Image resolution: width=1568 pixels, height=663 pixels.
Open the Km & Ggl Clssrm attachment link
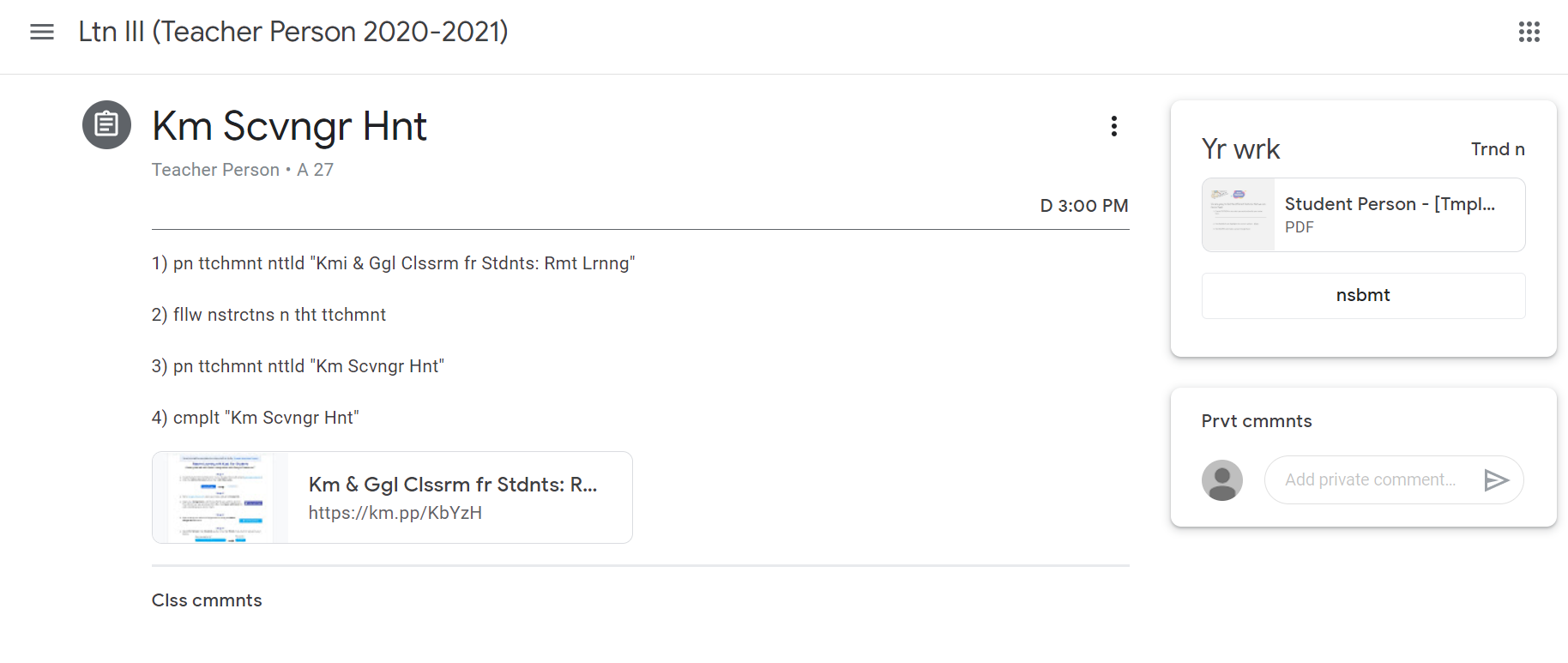click(x=392, y=497)
